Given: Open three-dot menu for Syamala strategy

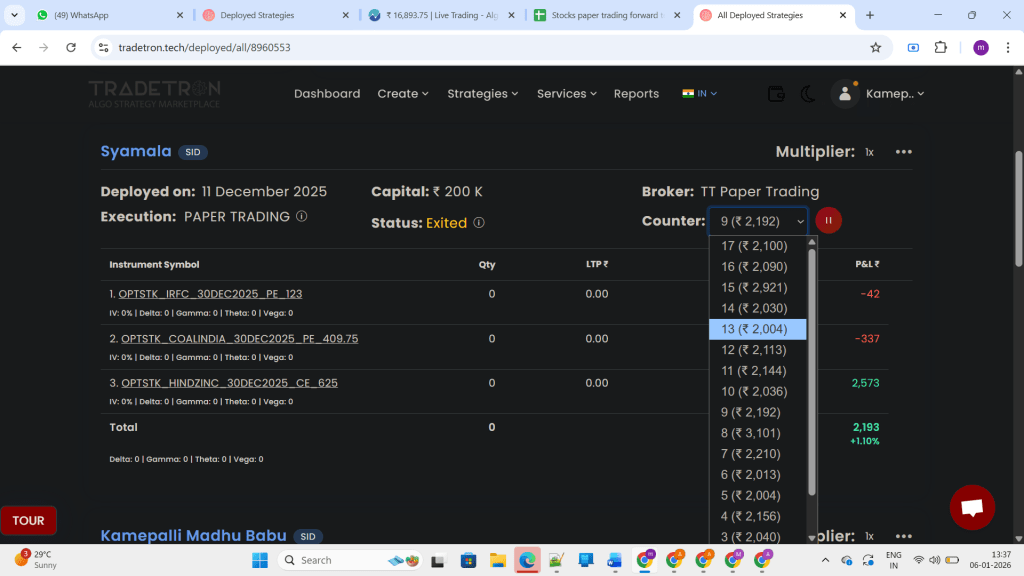Looking at the screenshot, I should click(x=904, y=152).
